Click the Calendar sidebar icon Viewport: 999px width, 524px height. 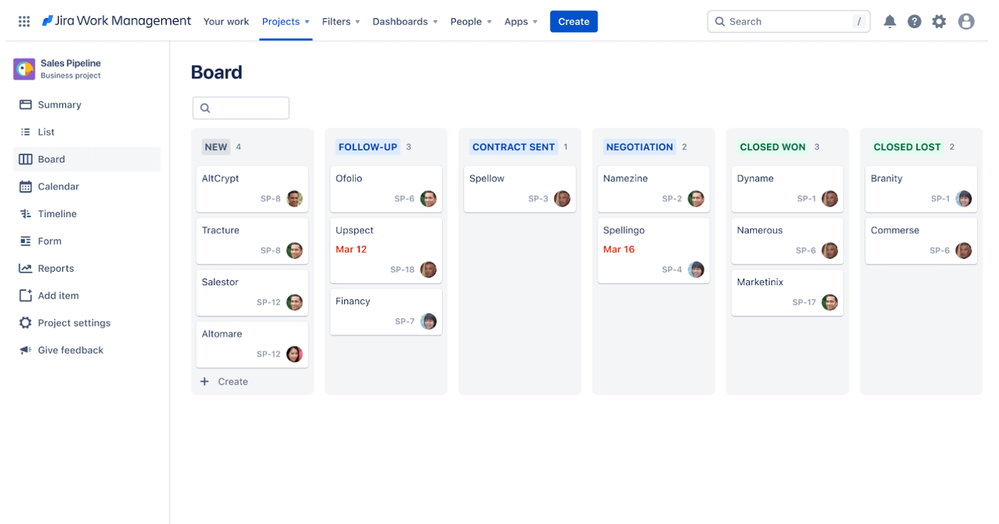pos(25,186)
